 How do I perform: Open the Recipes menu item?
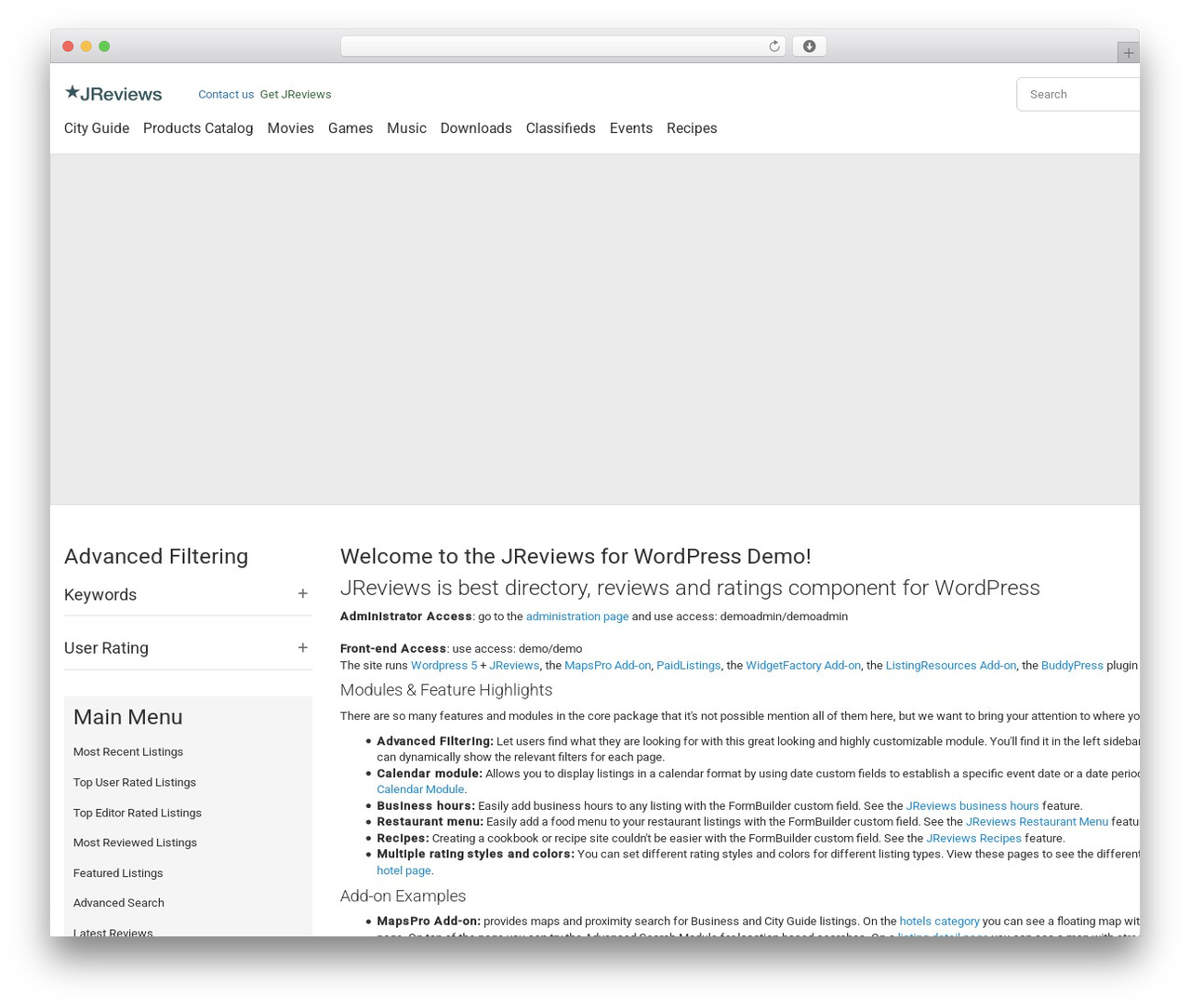(x=692, y=128)
